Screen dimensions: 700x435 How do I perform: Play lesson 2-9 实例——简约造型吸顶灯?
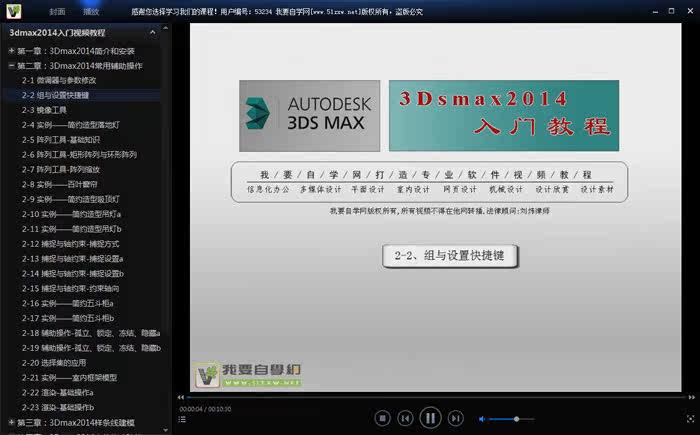coord(71,199)
